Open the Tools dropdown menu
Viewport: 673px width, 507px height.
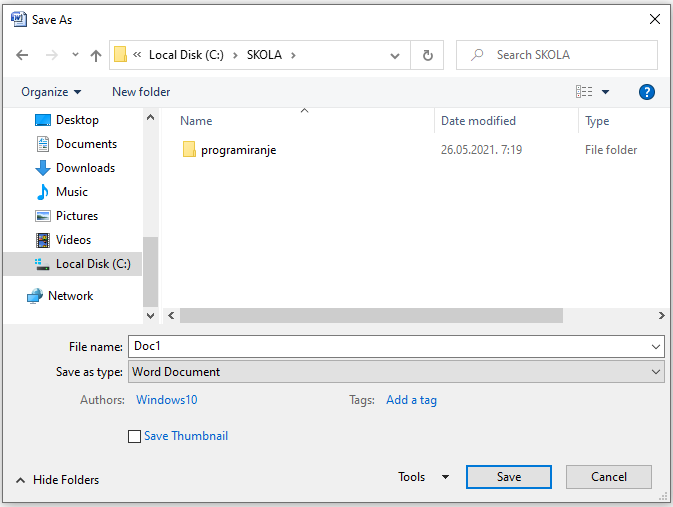tap(424, 477)
